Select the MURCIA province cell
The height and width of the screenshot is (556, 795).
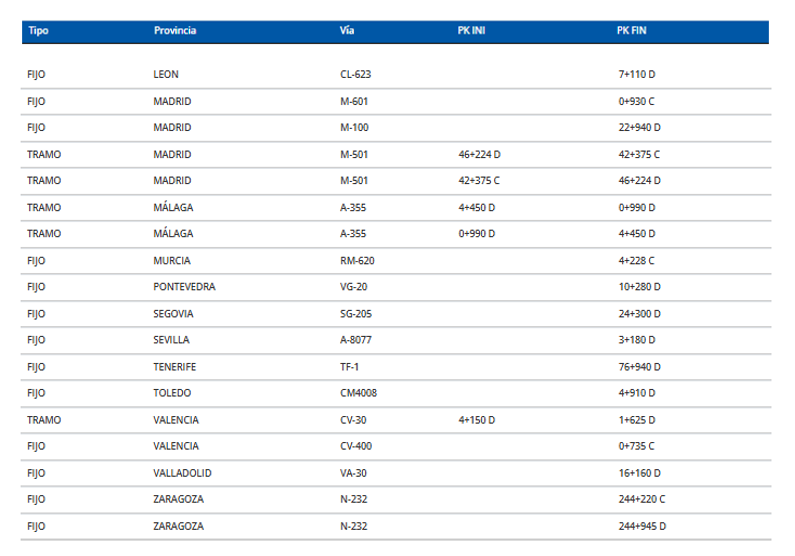point(172,260)
